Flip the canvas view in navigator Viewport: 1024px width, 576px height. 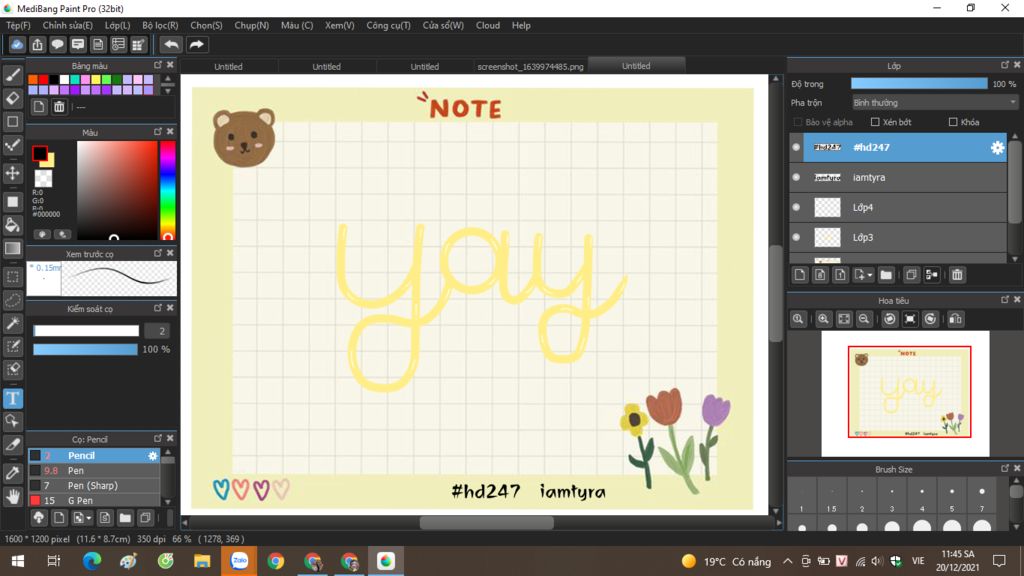pos(955,319)
